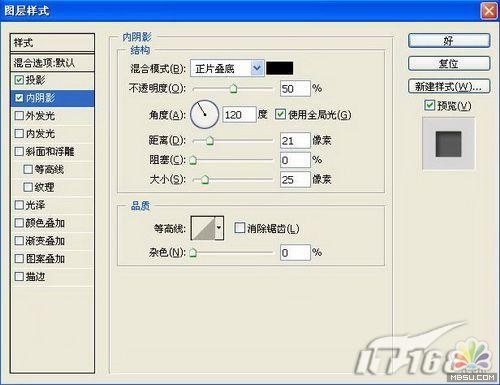Select the 内阴影 row label
Image resolution: width=500 pixels, height=385 pixels.
click(x=40, y=98)
